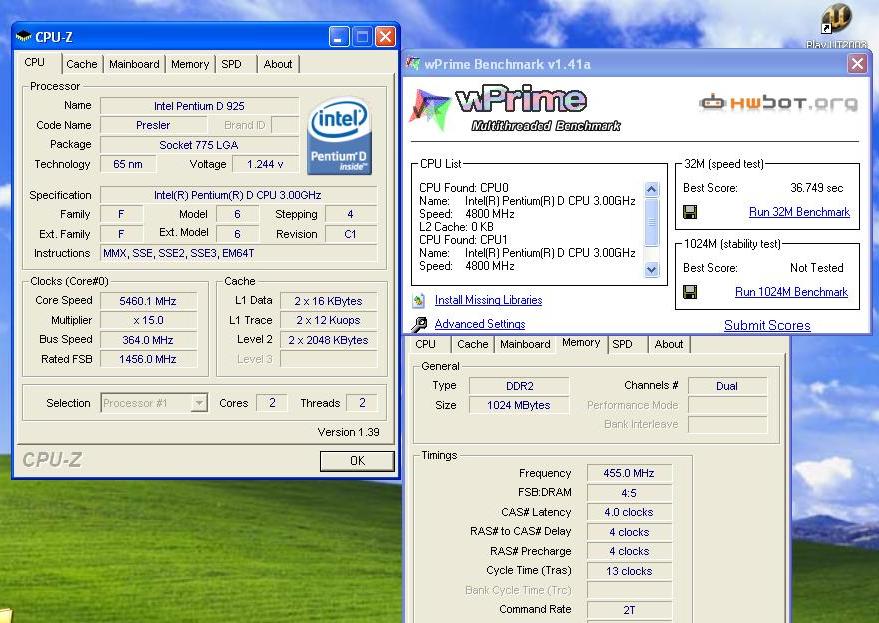Select SPD tab in rear CPU-Z window
The image size is (879, 623).
(x=622, y=344)
